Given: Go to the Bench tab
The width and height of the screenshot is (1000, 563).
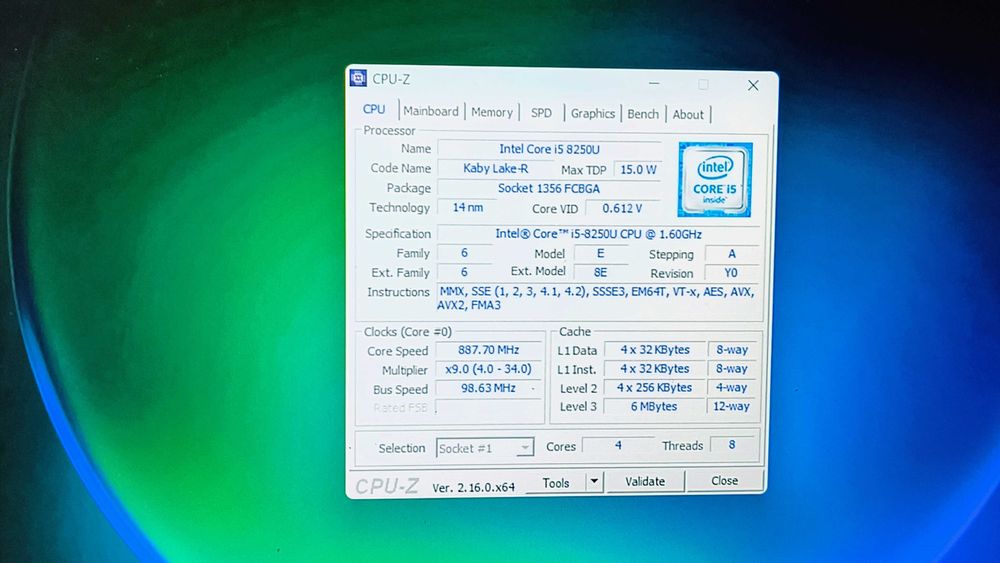Looking at the screenshot, I should [x=643, y=114].
